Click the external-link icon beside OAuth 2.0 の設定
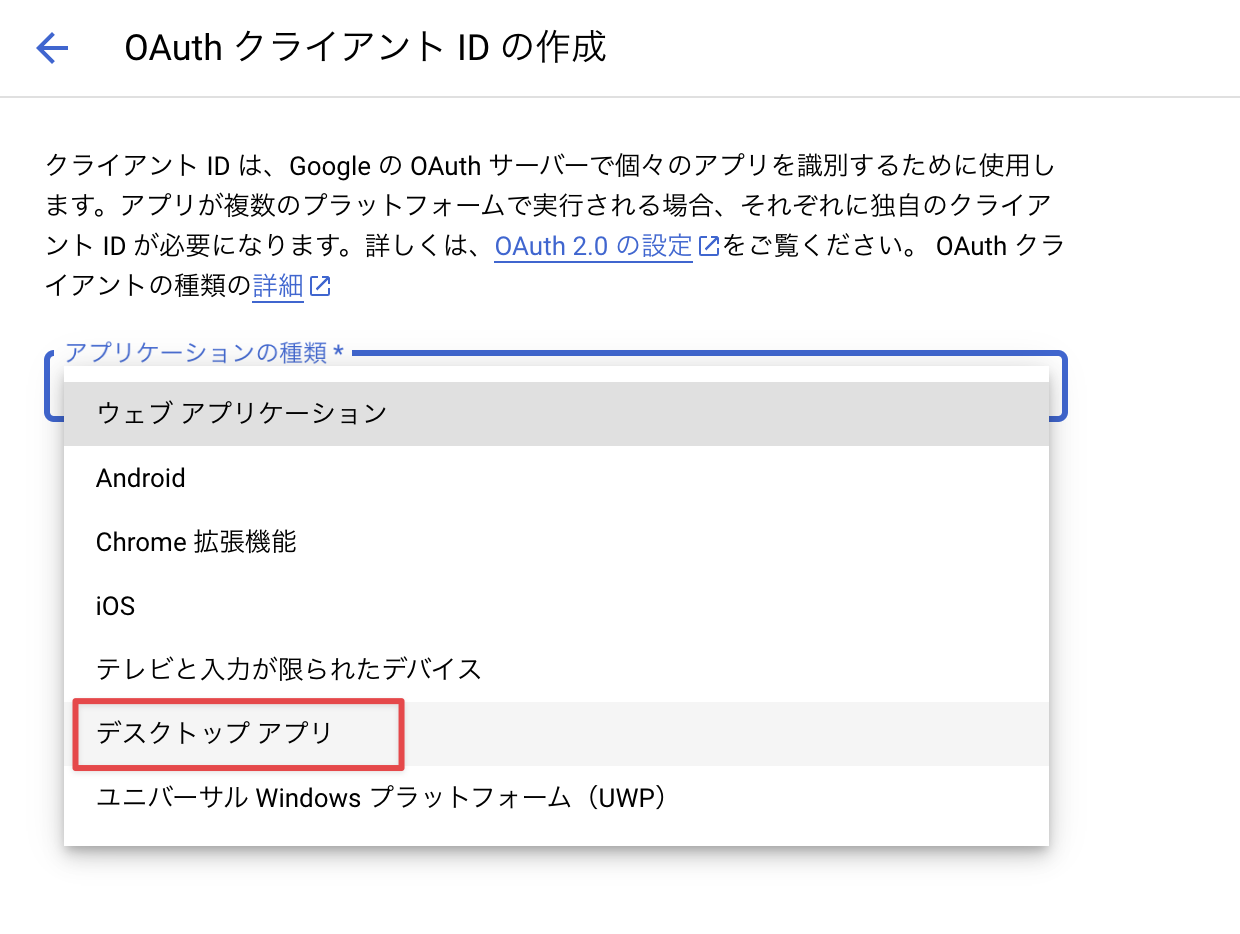Image resolution: width=1240 pixels, height=934 pixels. 709,247
